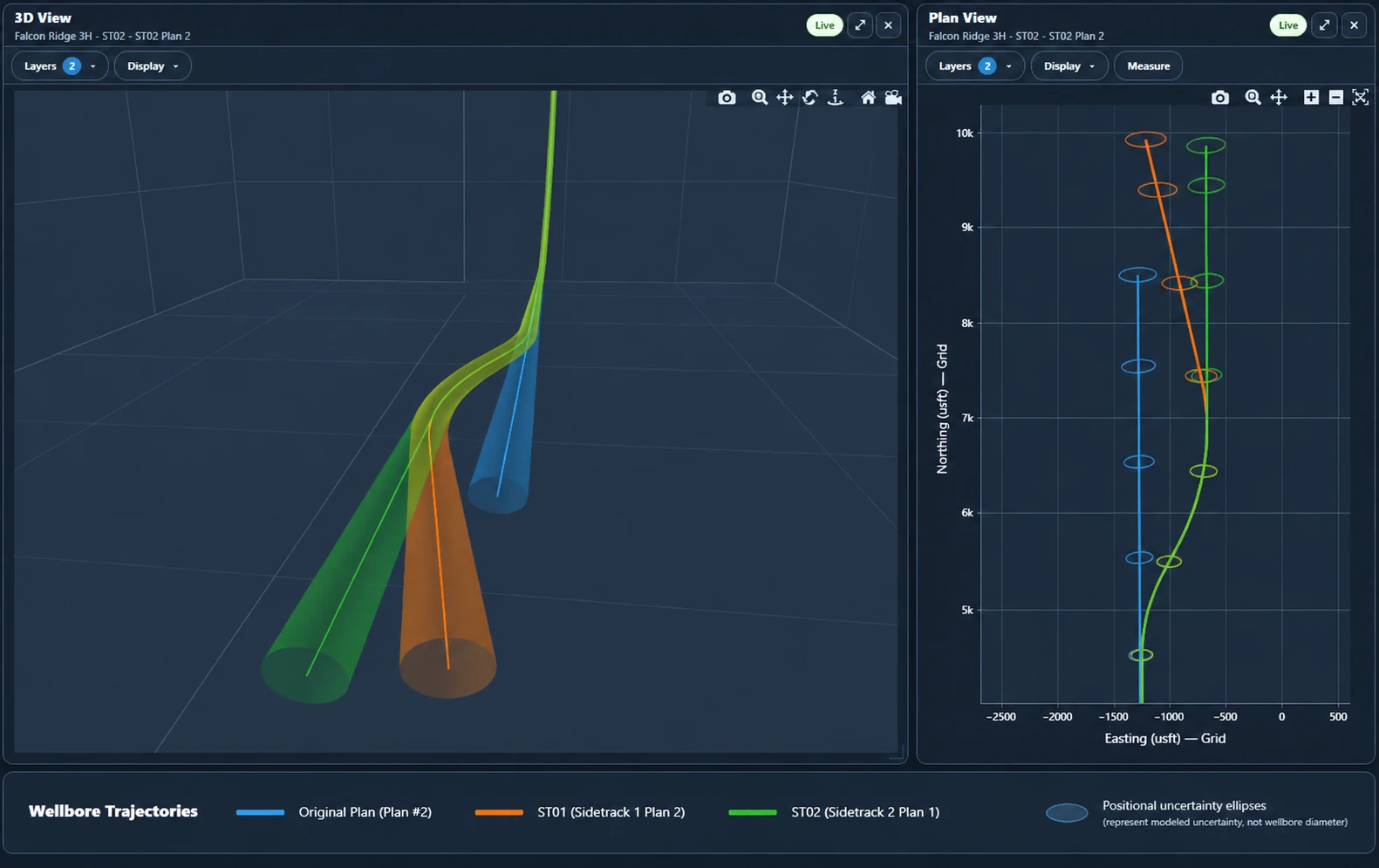
Task: Expand 3D View panel to fullscreen
Action: (860, 25)
